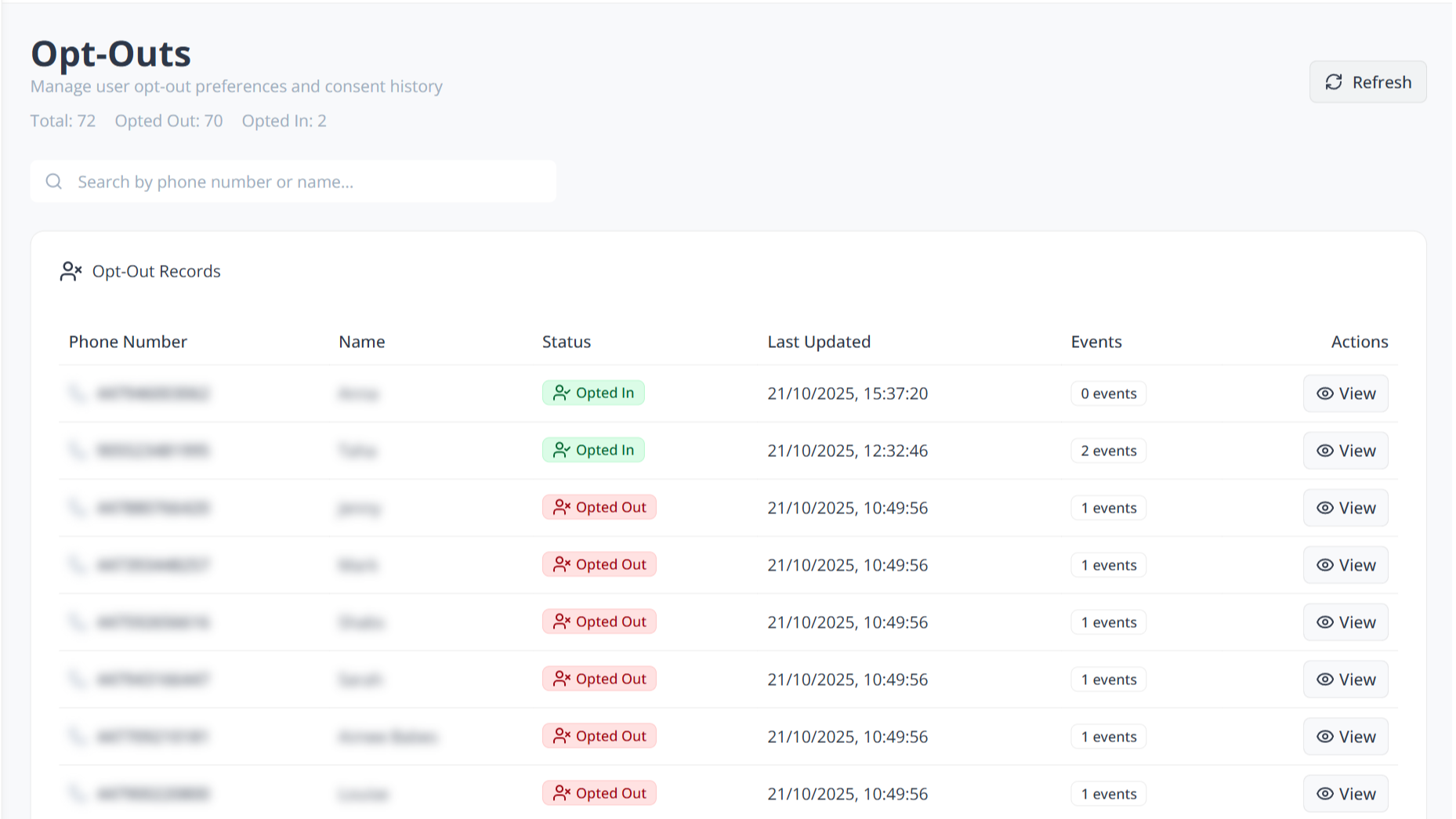Viewport: 1456px width, 819px height.
Task: Click the refresh arrows icon in Refresh button
Action: coord(1335,82)
